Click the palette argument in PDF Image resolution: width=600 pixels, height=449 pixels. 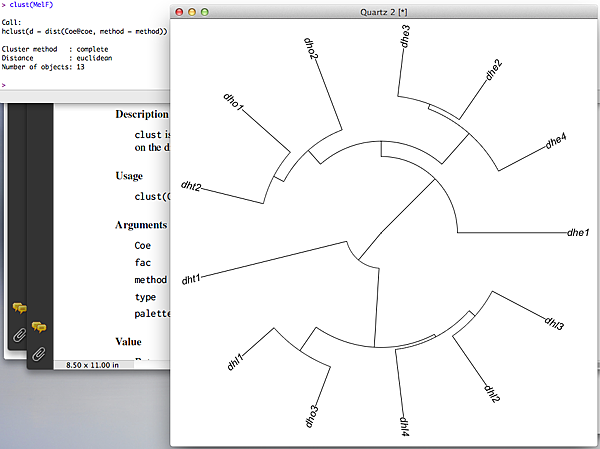pos(152,314)
